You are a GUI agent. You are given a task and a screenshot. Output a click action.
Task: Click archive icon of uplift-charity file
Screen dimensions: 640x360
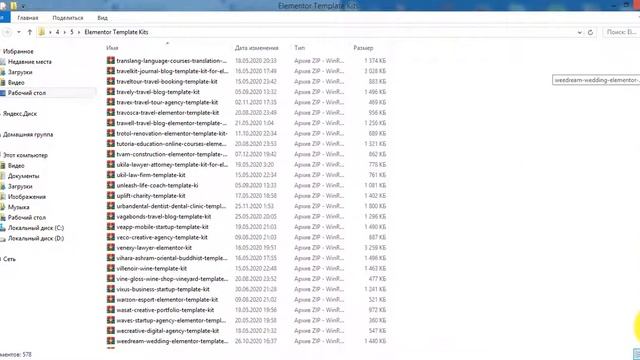click(111, 196)
